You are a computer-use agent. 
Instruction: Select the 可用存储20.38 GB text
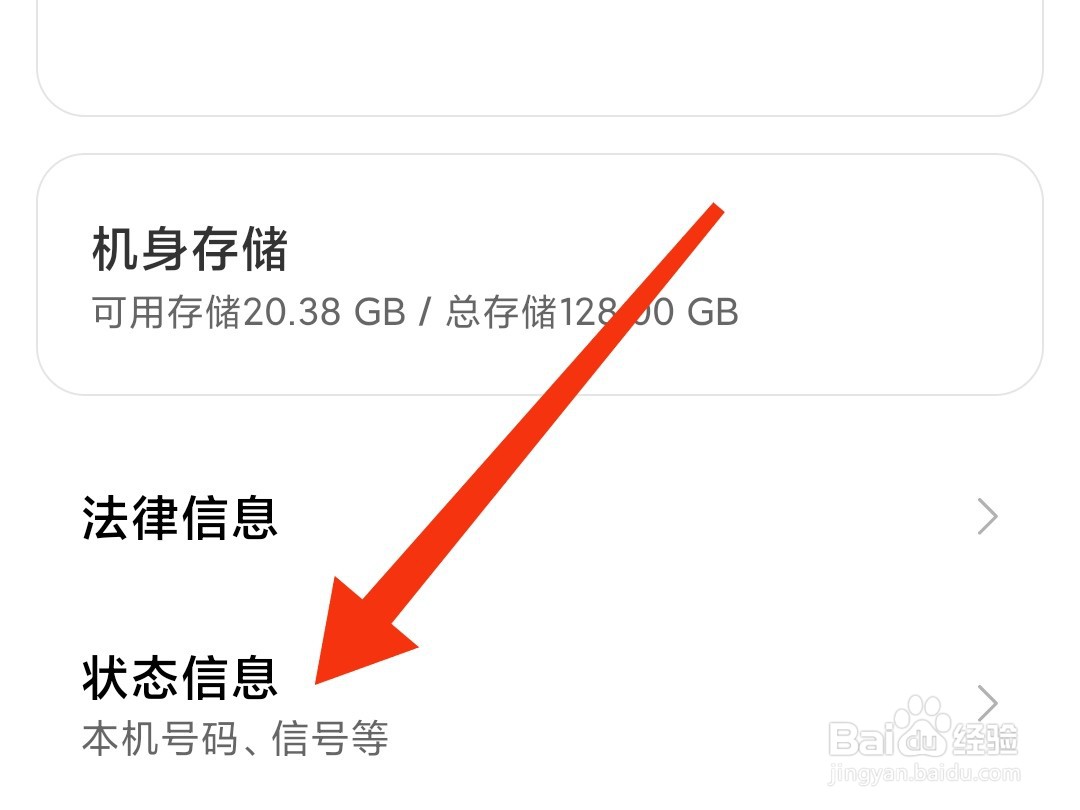point(249,312)
